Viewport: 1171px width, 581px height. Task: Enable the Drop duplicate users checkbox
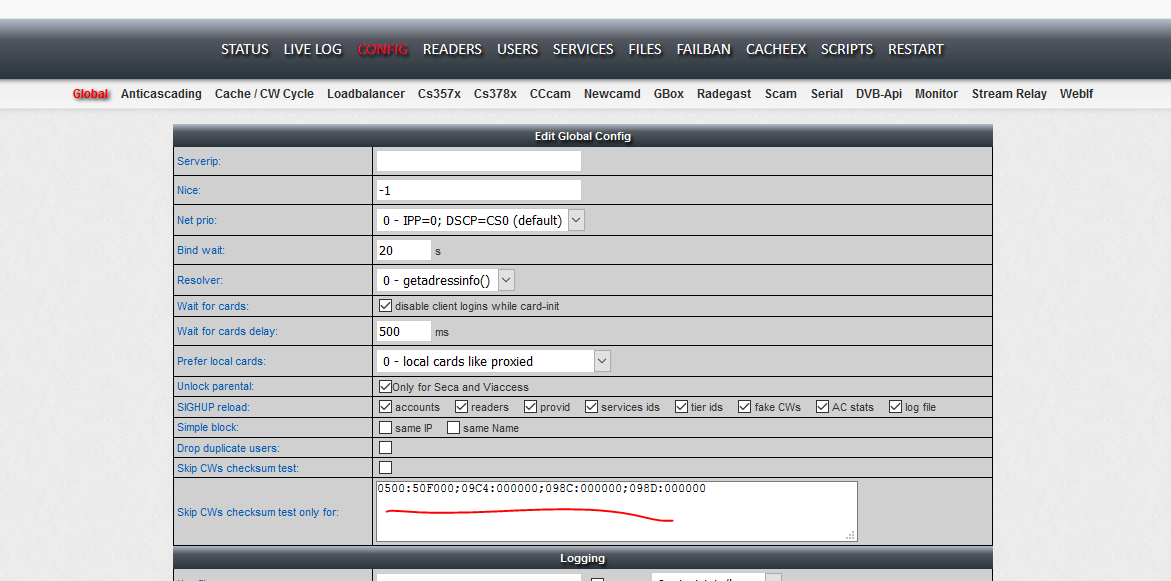[x=385, y=448]
